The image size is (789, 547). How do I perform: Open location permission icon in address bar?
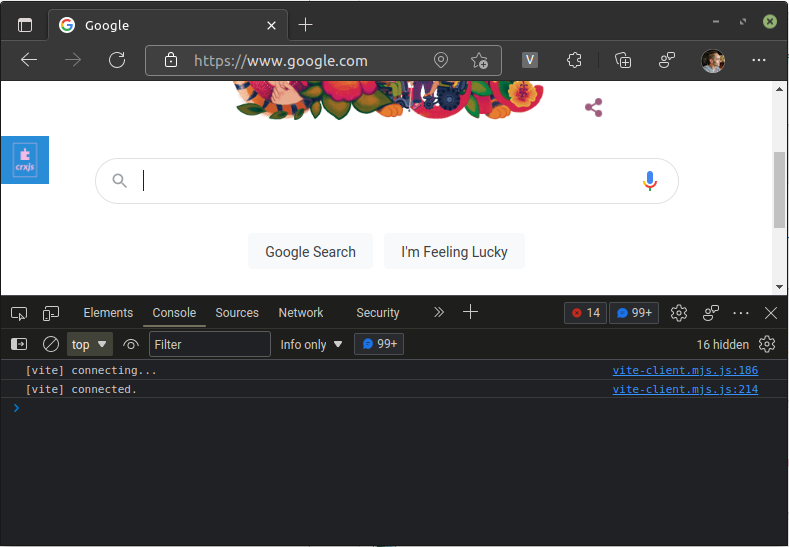441,60
